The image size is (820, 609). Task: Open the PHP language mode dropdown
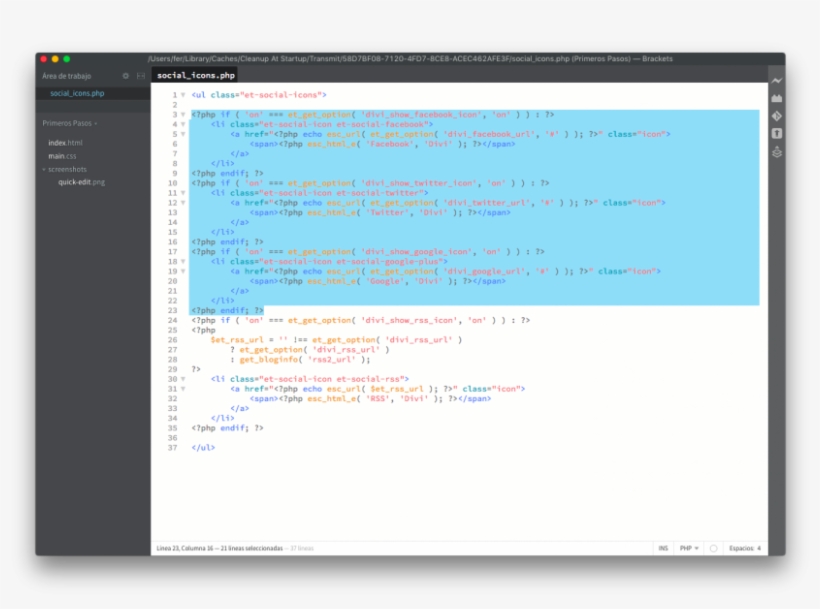click(x=688, y=548)
